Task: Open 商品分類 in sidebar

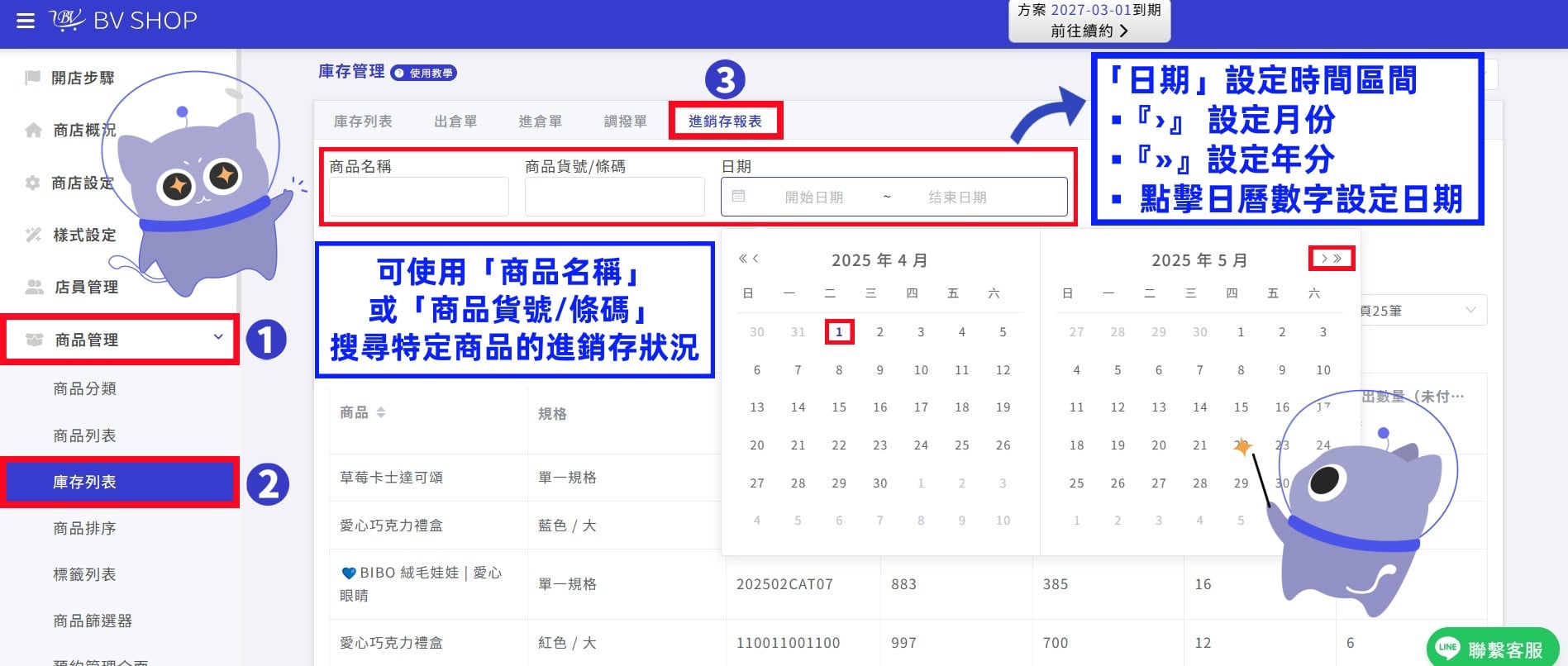Action: (x=84, y=388)
